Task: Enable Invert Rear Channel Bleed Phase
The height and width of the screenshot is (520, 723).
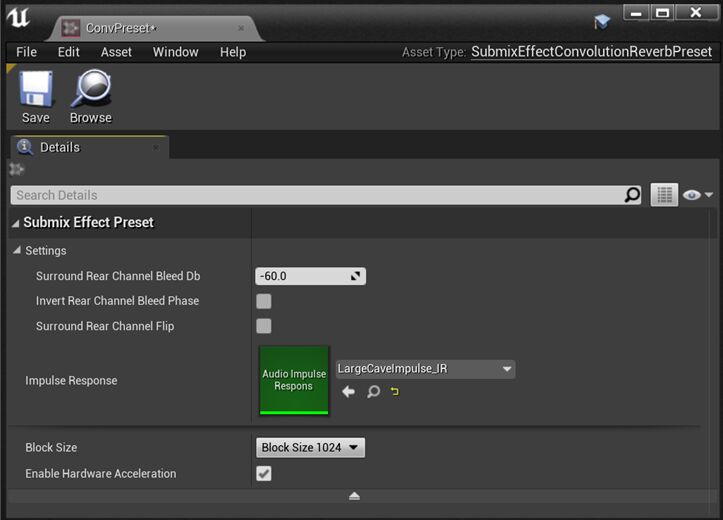Action: [264, 301]
